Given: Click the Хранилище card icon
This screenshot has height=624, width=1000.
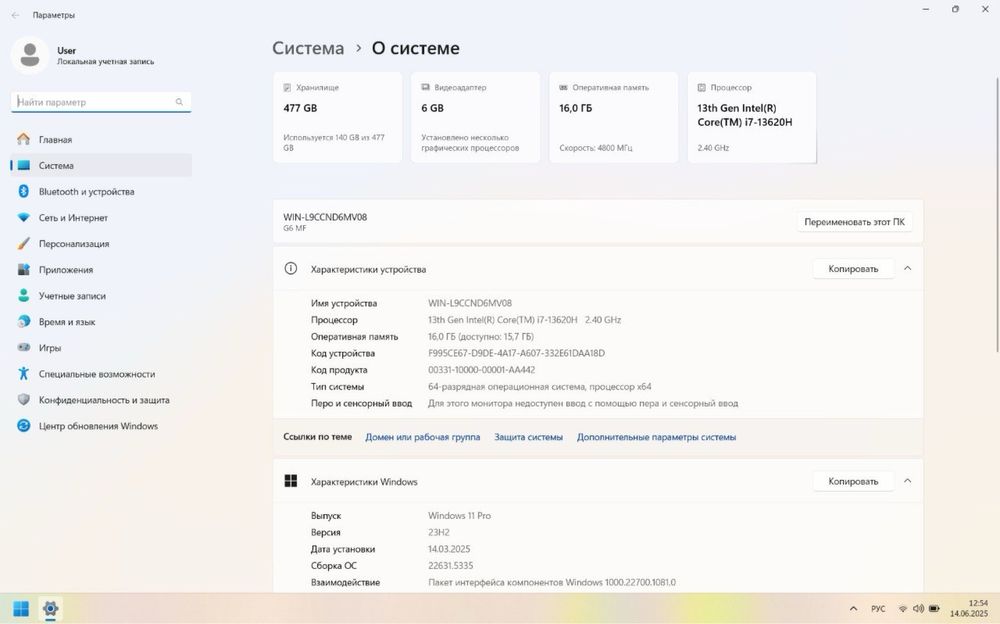Looking at the screenshot, I should (287, 87).
